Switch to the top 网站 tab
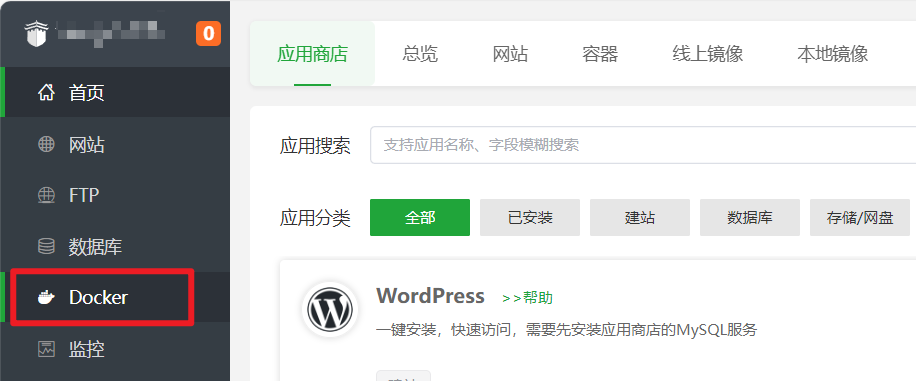 pos(510,54)
